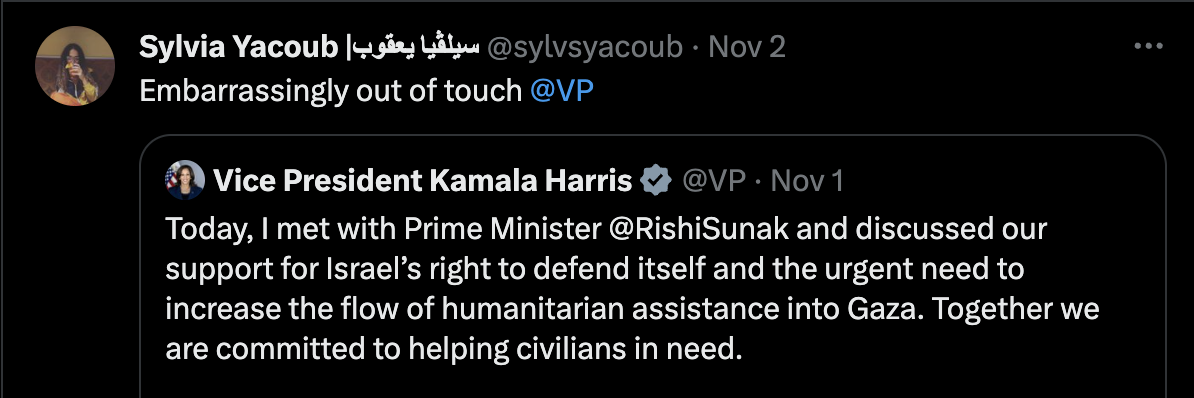Screen dimensions: 1194x398
Task: Click Sylvia Yacoub's profile avatar
Action: (x=75, y=65)
